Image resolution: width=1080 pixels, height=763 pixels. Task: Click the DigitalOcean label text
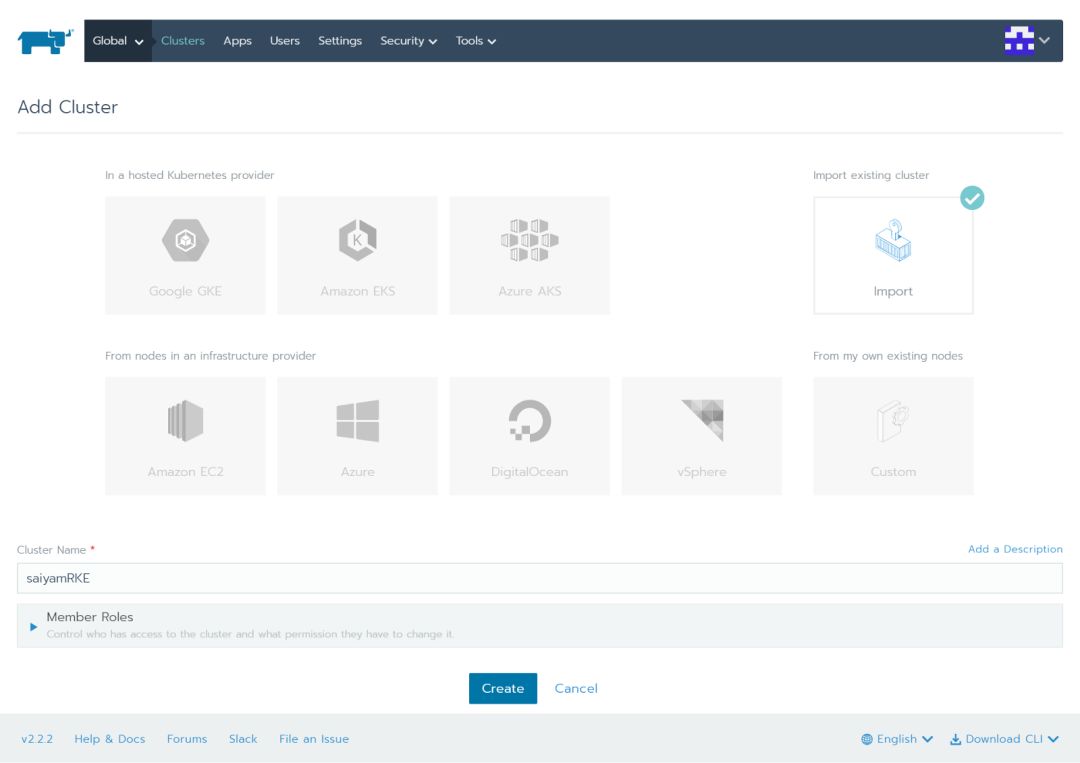(530, 472)
